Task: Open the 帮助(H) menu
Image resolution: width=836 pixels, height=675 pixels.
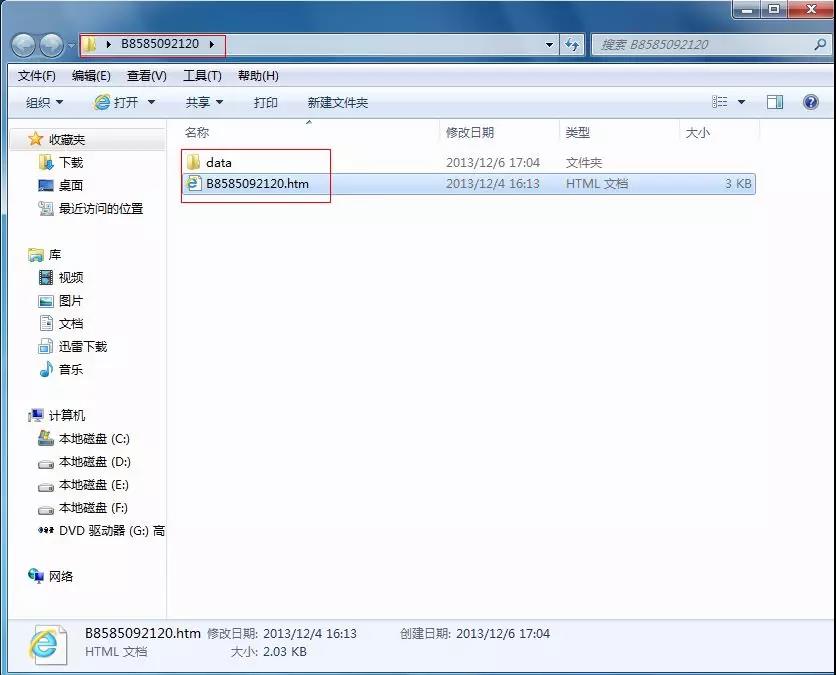Action: [x=258, y=76]
